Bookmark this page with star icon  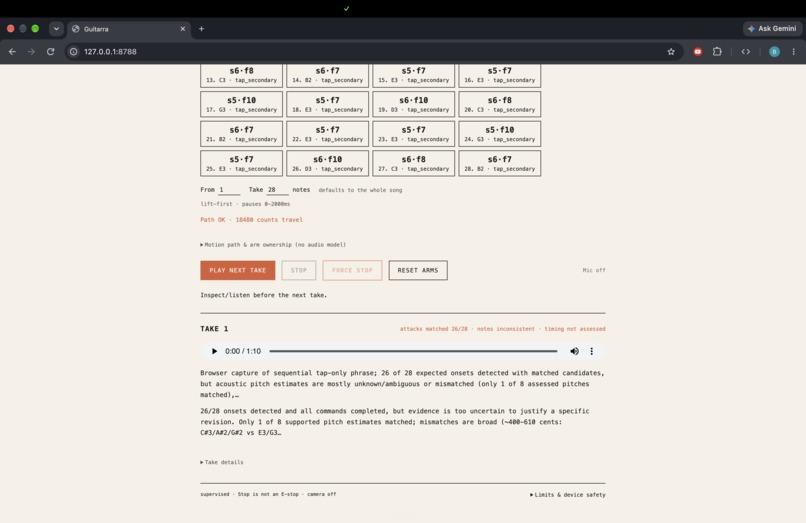671,51
